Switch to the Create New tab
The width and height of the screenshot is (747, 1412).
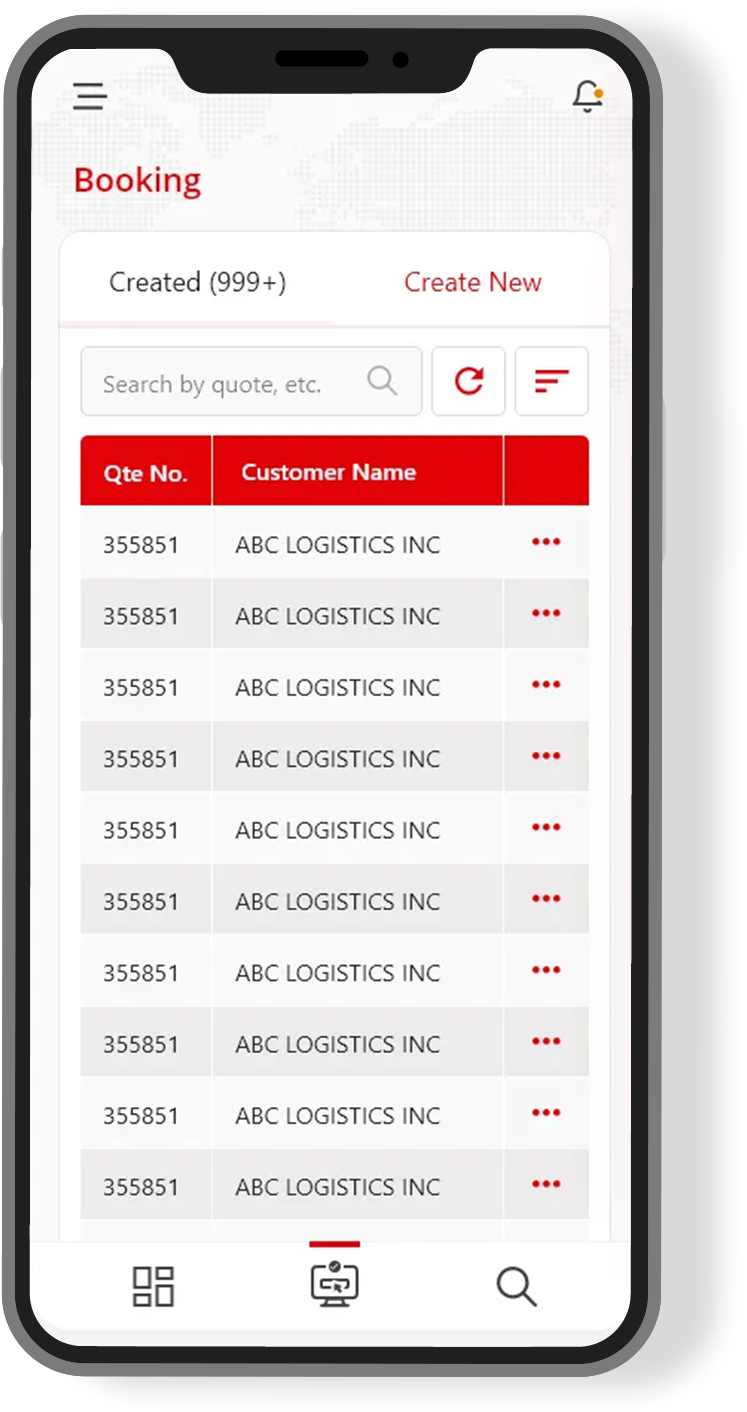point(473,283)
